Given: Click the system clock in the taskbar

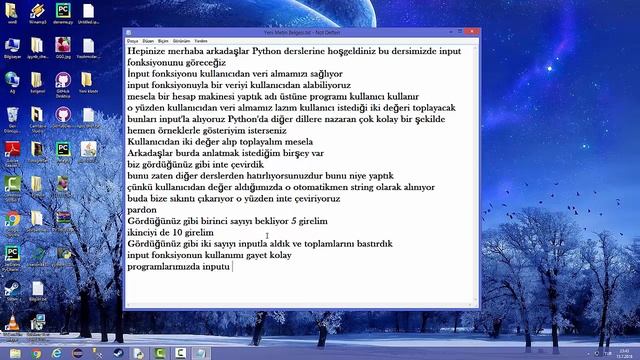Looking at the screenshot, I should (x=624, y=353).
